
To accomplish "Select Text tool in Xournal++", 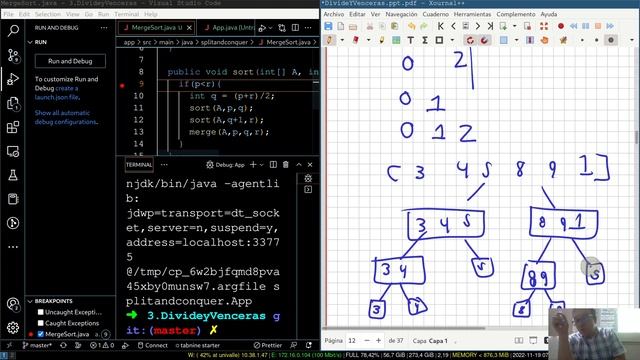I will 411,40.
